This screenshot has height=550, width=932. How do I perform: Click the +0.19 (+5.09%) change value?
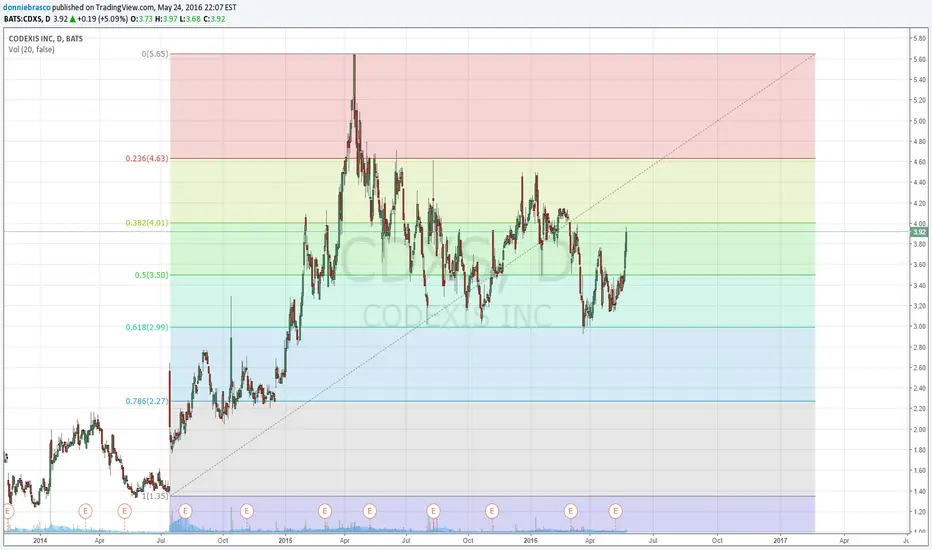102,18
